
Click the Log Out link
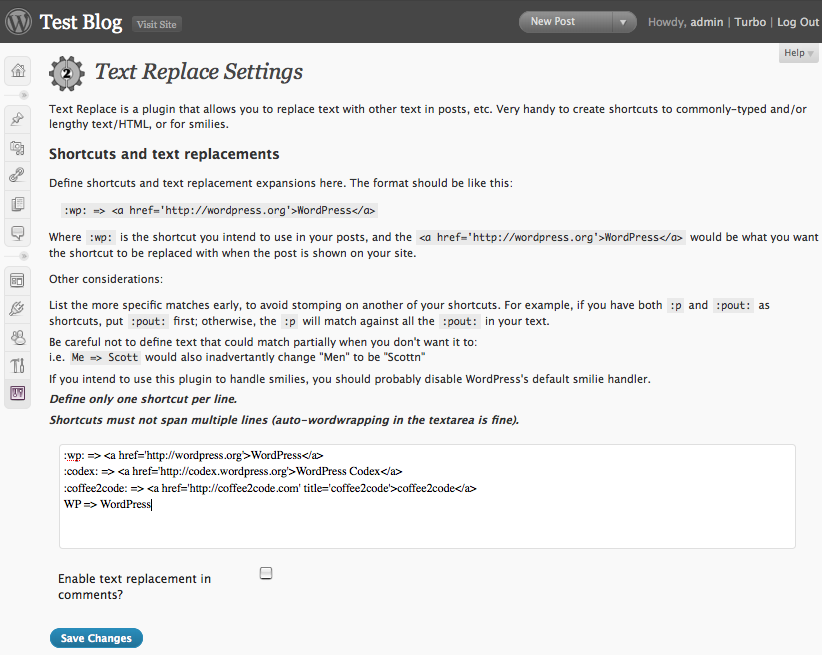[798, 22]
